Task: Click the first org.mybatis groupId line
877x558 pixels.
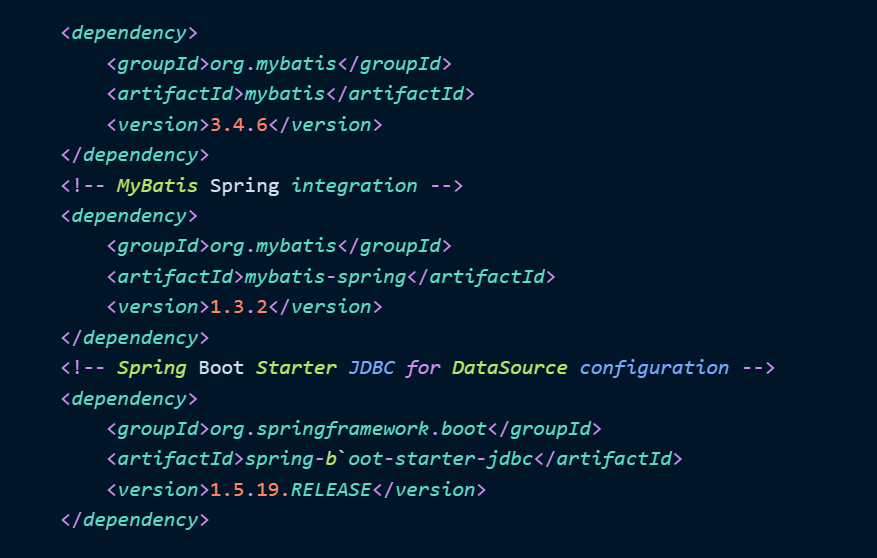Action: click(279, 64)
